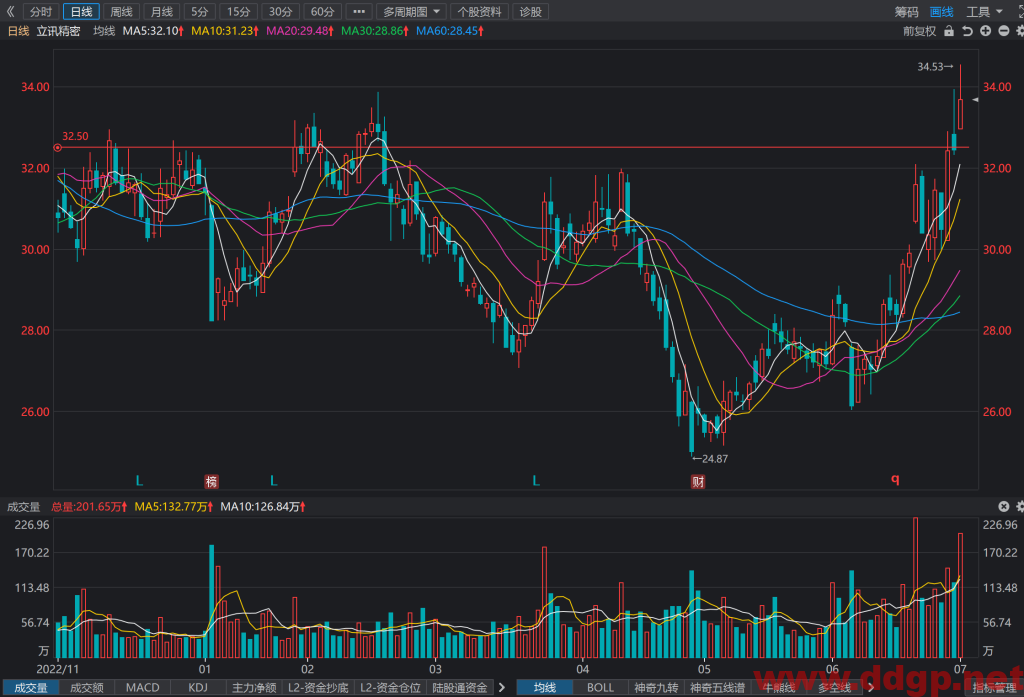Viewport: 1024px width, 697px height.
Task: Switch sub-indicator to 陆股通资金
Action: (460, 687)
